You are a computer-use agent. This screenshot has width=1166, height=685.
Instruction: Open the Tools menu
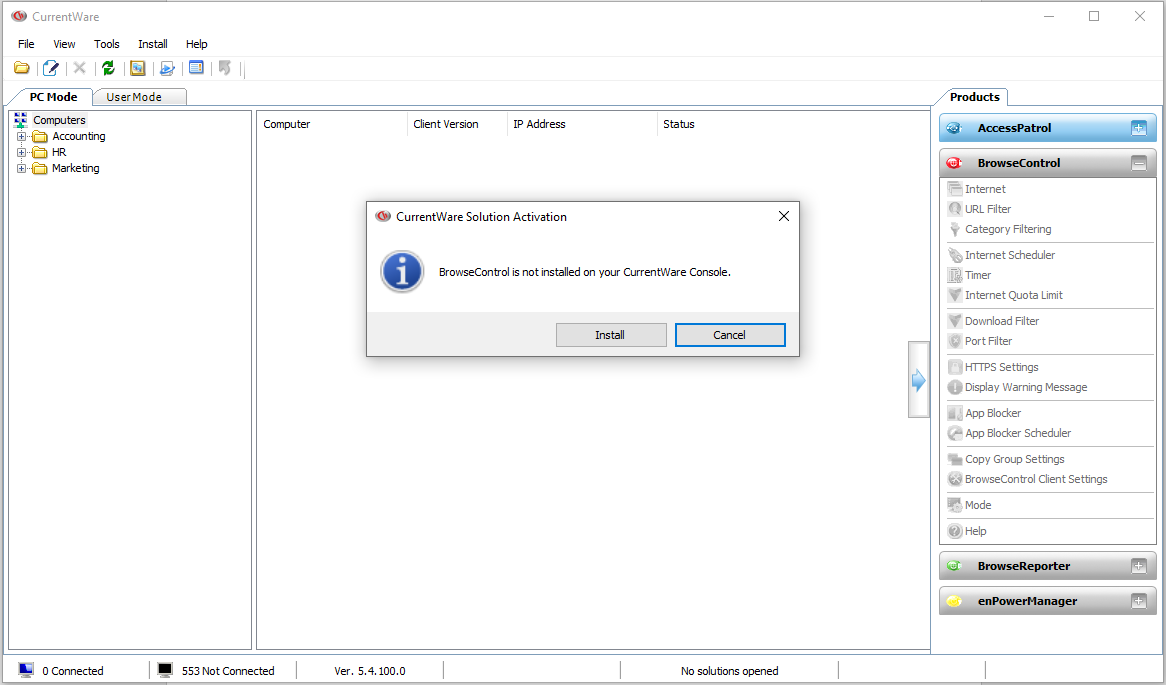click(x=106, y=44)
